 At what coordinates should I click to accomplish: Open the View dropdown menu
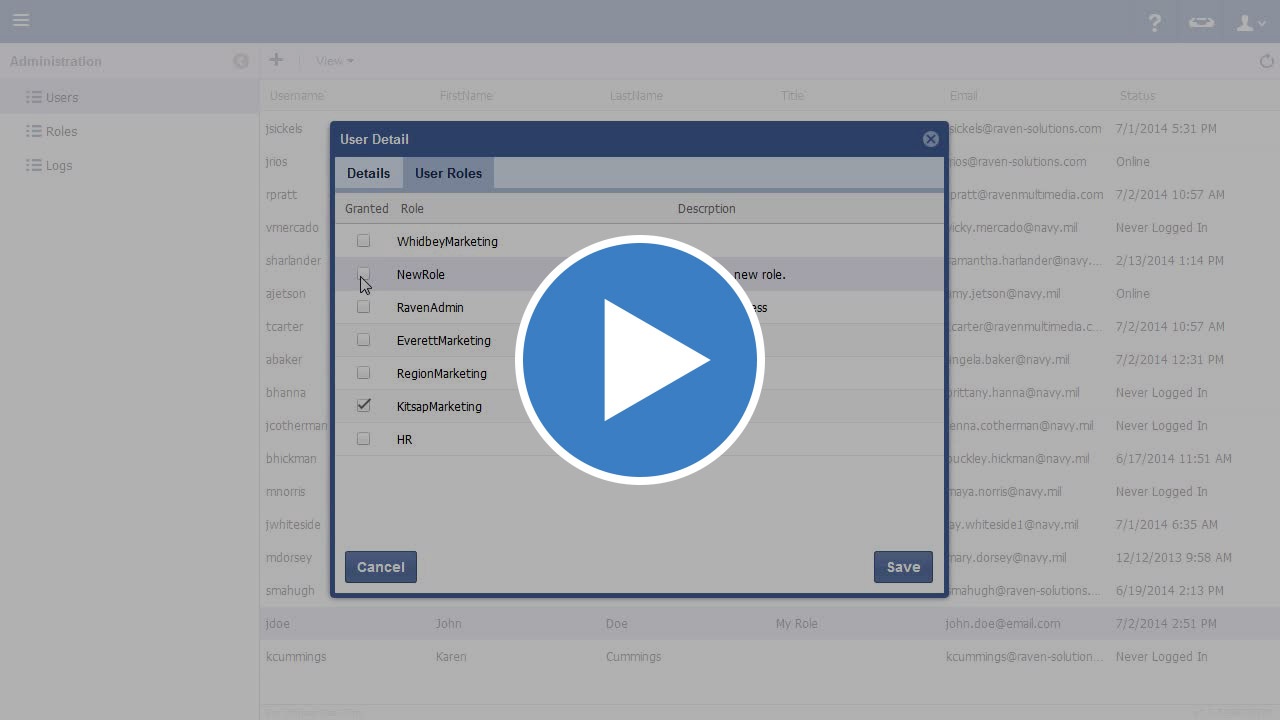tap(334, 61)
